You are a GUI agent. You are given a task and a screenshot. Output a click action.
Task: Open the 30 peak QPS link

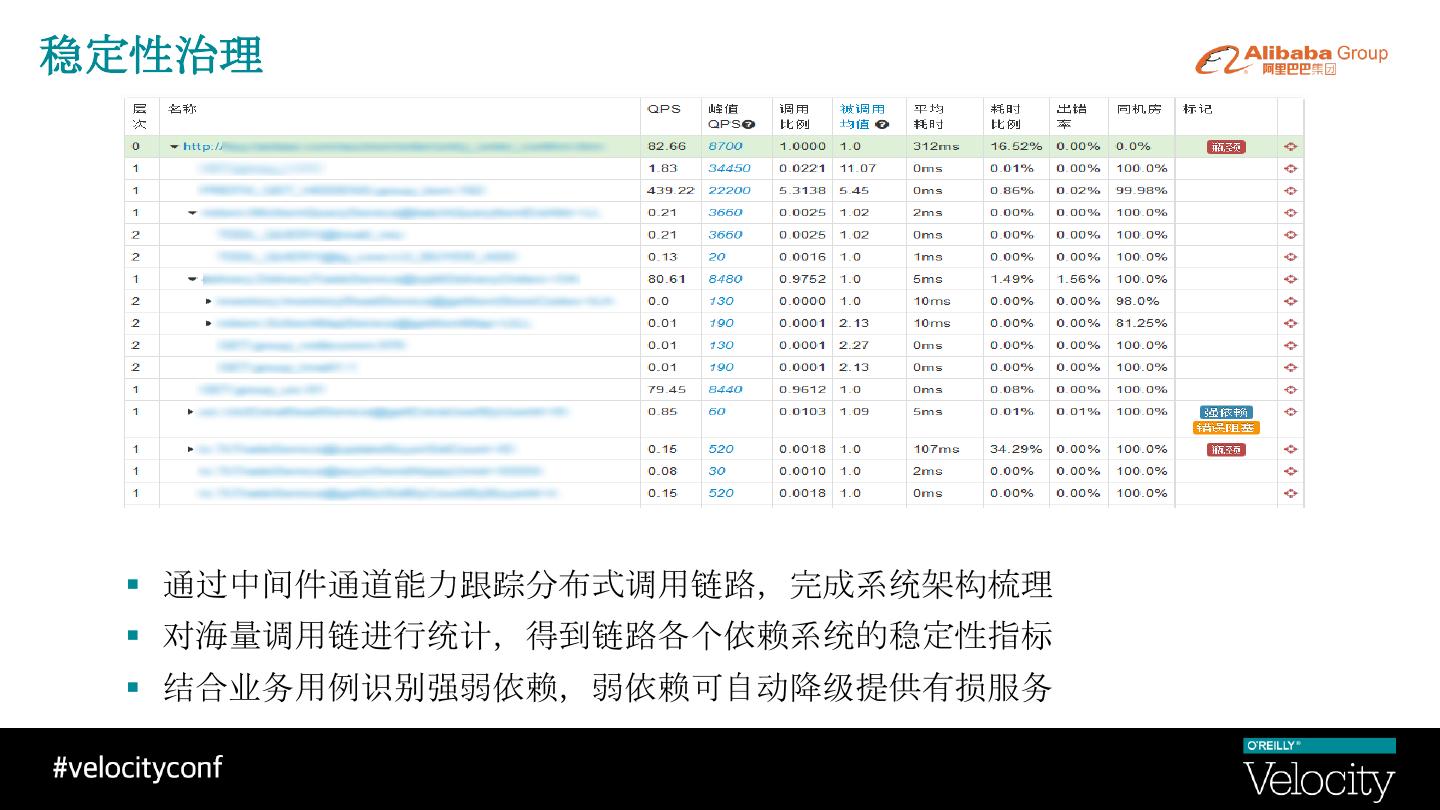717,472
